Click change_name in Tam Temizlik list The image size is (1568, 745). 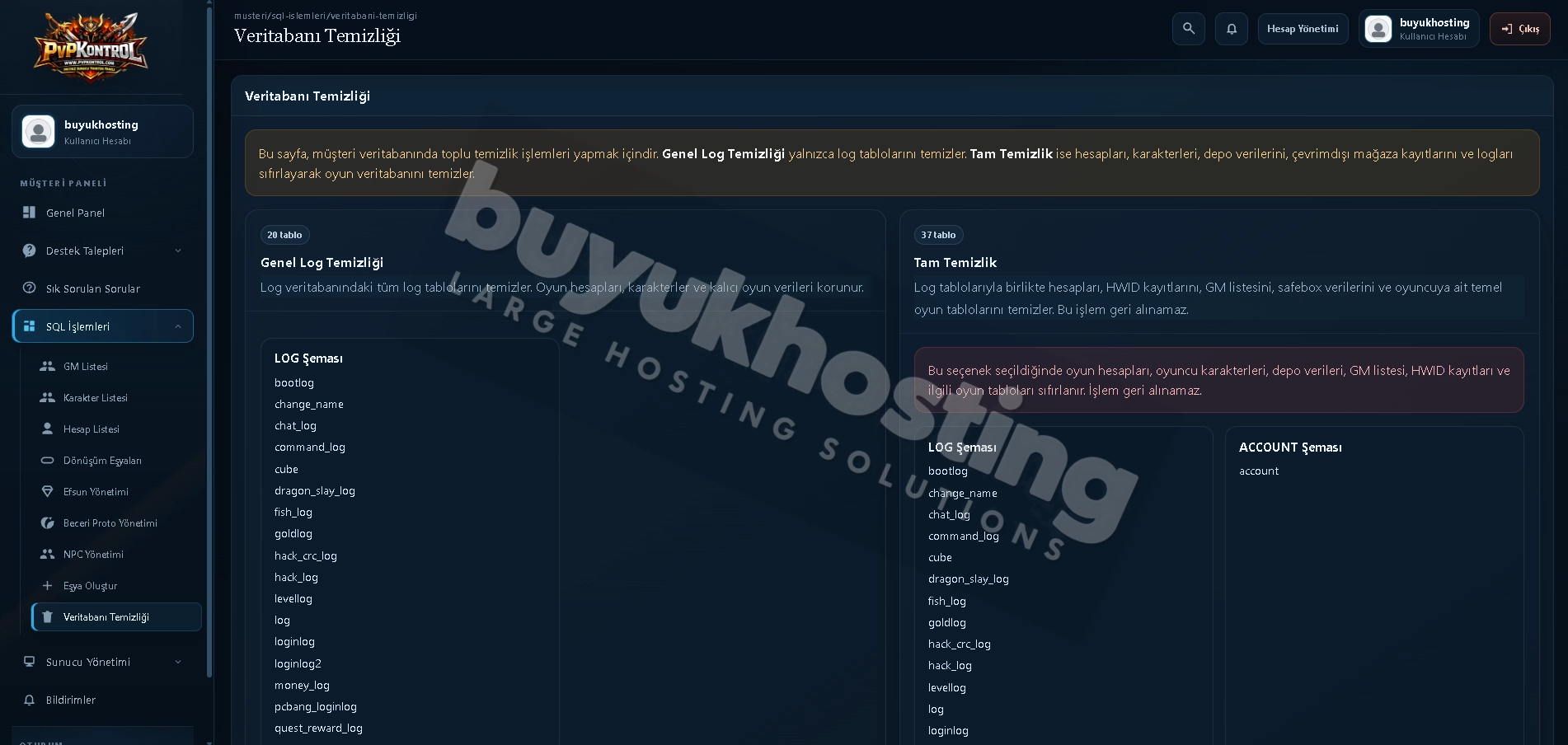(963, 494)
